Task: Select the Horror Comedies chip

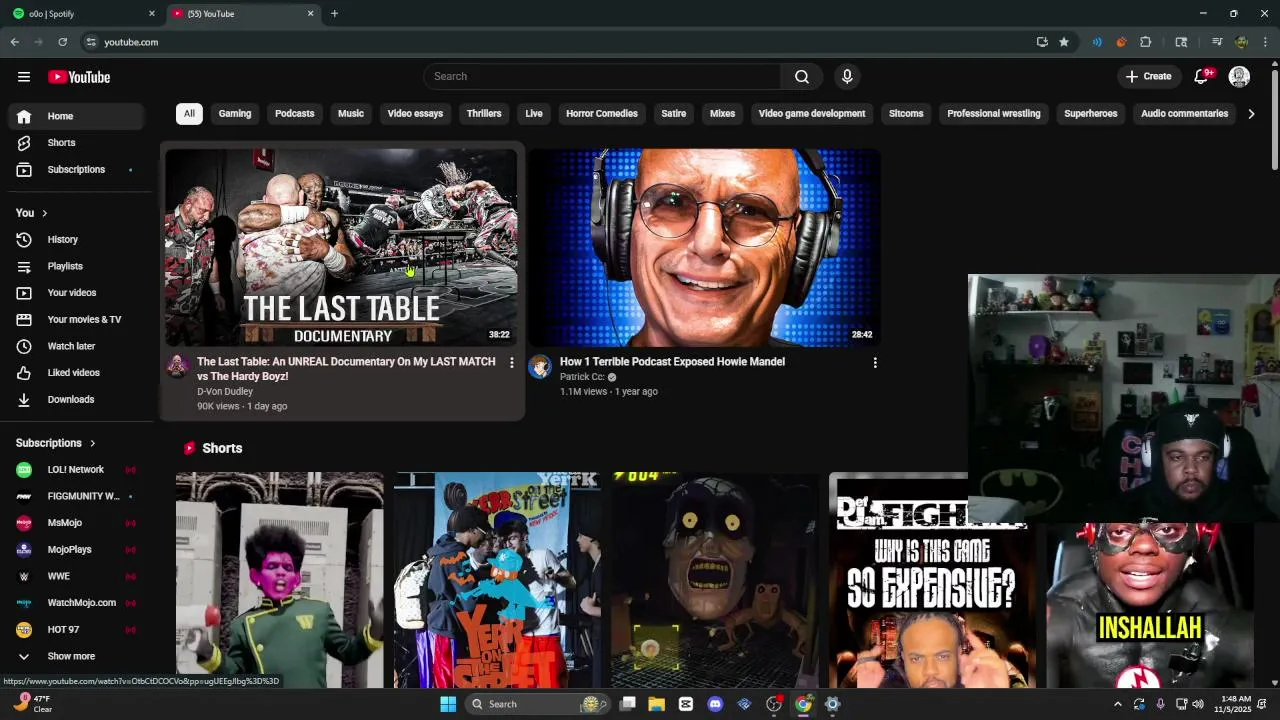Action: [602, 114]
